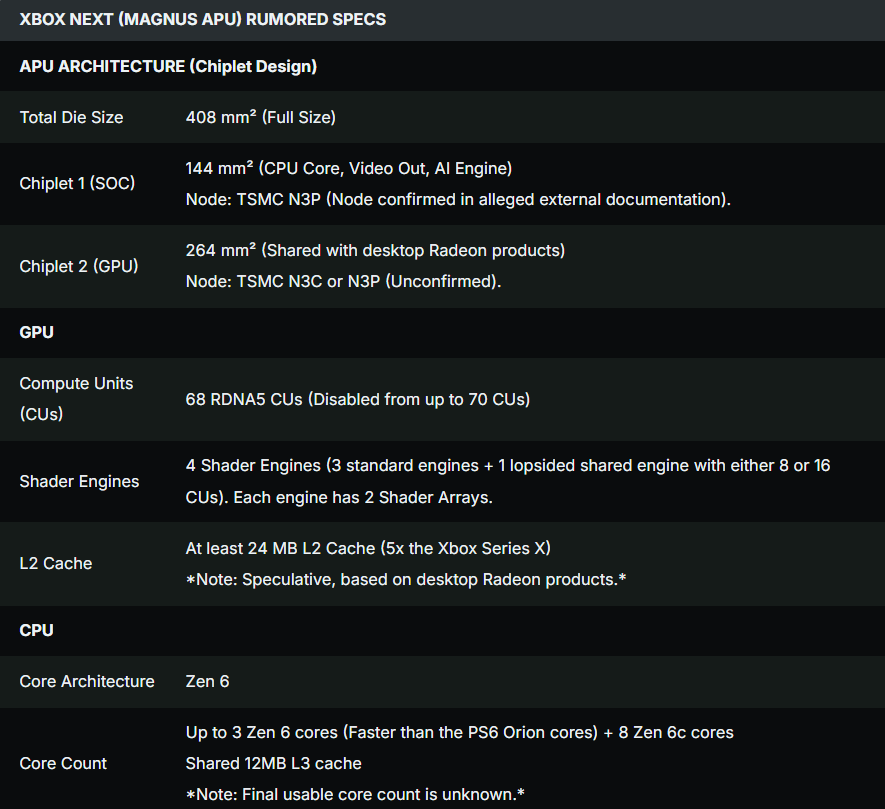This screenshot has width=885, height=809.
Task: Click the Shared 12MB L3 cache line
Action: click(273, 763)
